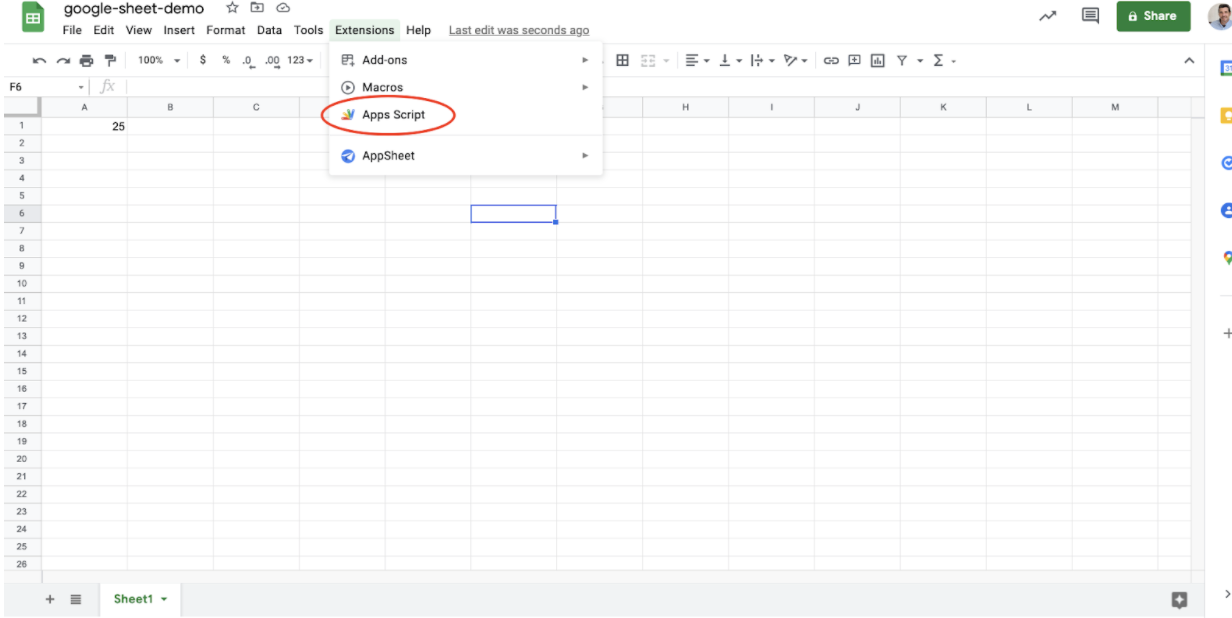Image resolution: width=1232 pixels, height=618 pixels.
Task: Open Google Calendar in side panel
Action: [1226, 68]
